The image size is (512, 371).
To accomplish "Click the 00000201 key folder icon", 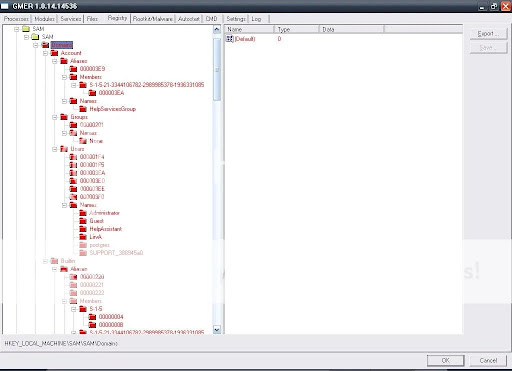I will point(73,125).
